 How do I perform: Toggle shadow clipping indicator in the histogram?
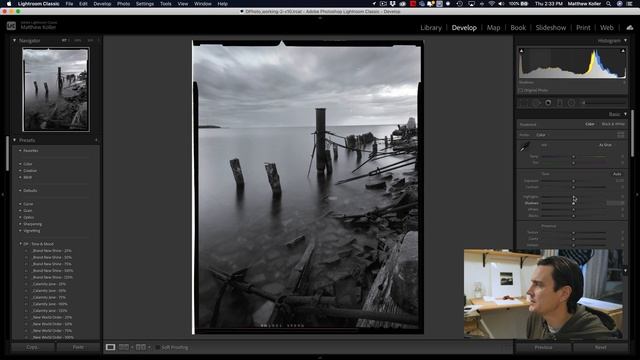pos(521,51)
